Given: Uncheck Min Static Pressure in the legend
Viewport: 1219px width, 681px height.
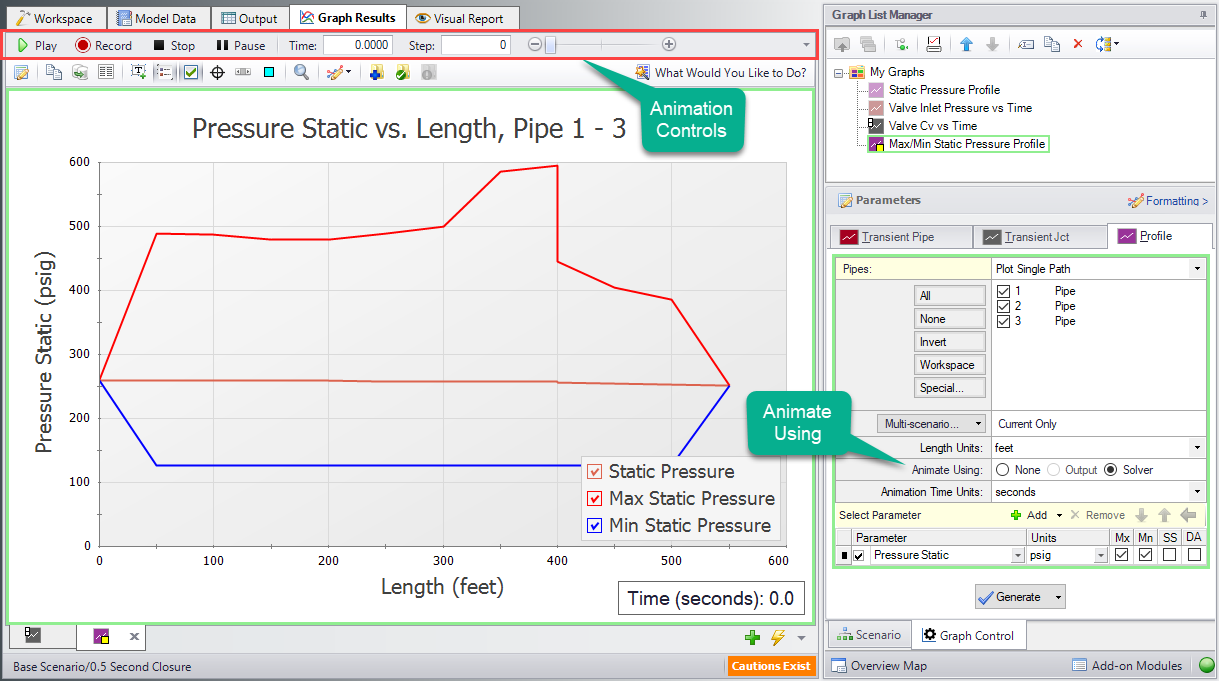Looking at the screenshot, I should coord(596,525).
